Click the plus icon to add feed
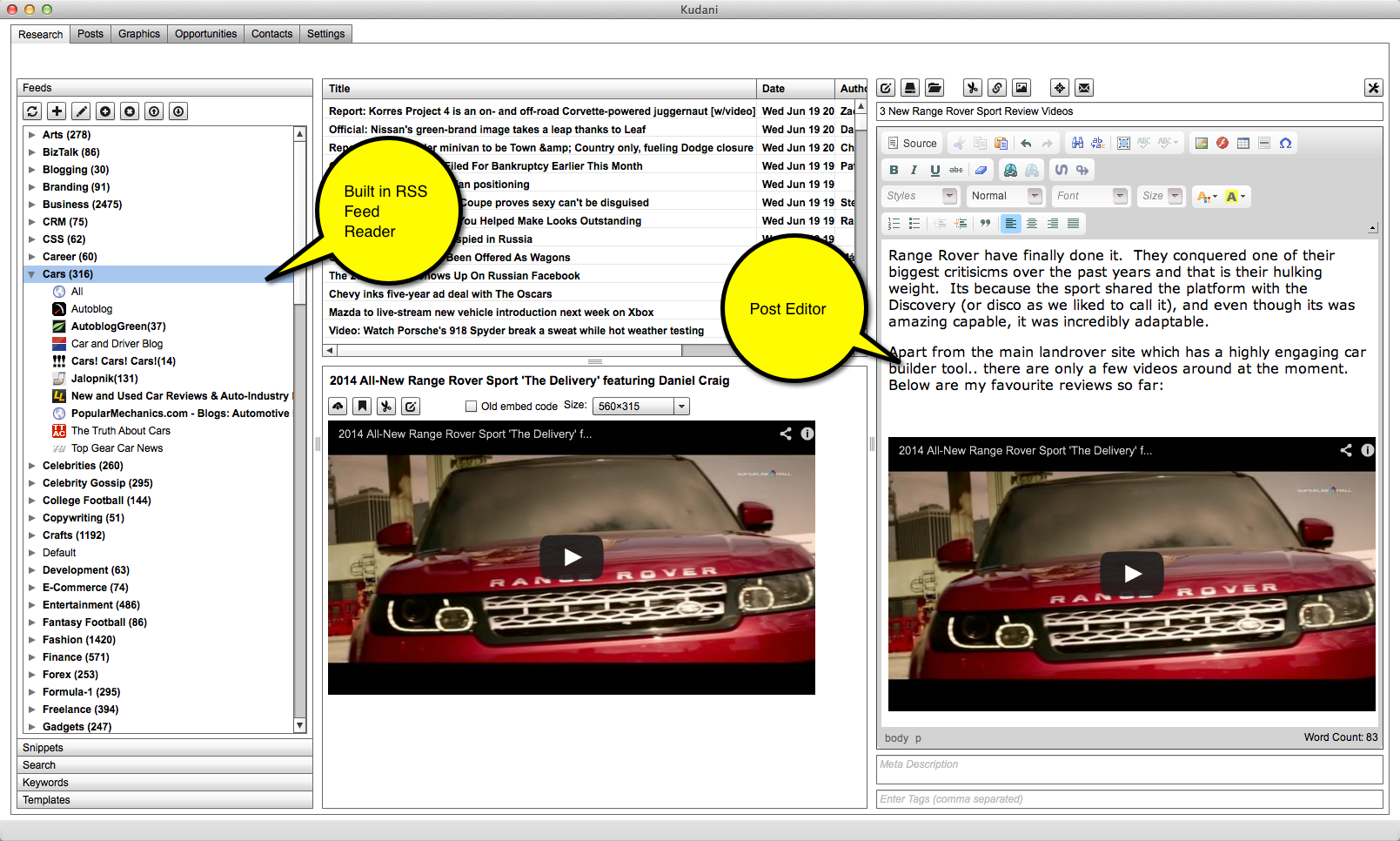The height and width of the screenshot is (841, 1400). coord(57,111)
